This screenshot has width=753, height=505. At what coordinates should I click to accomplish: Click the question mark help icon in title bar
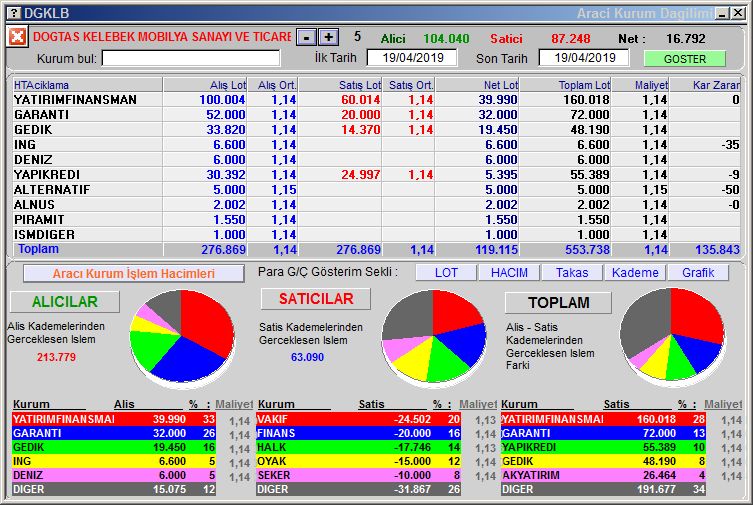coord(14,13)
